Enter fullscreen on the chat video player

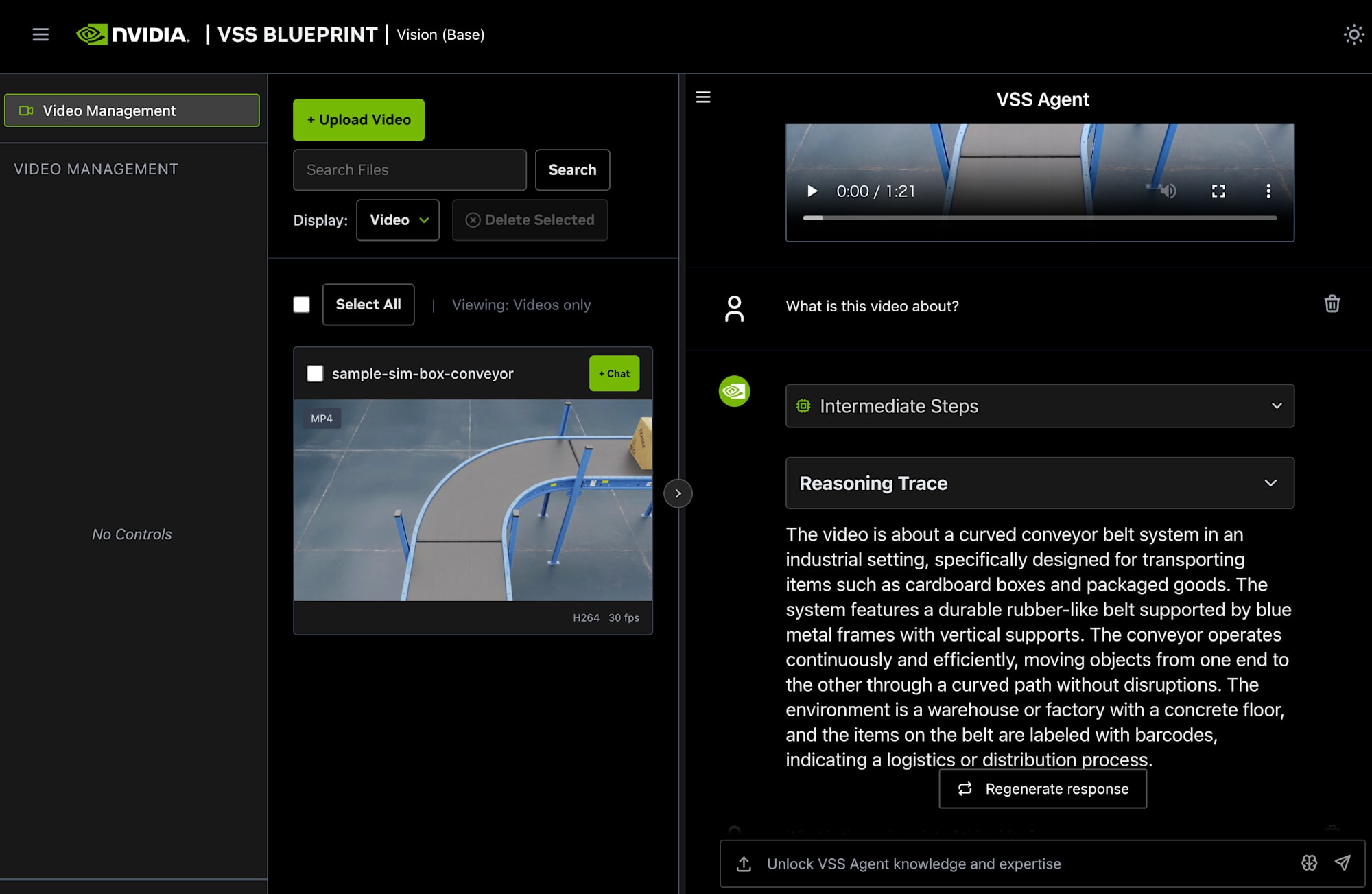pos(1218,191)
